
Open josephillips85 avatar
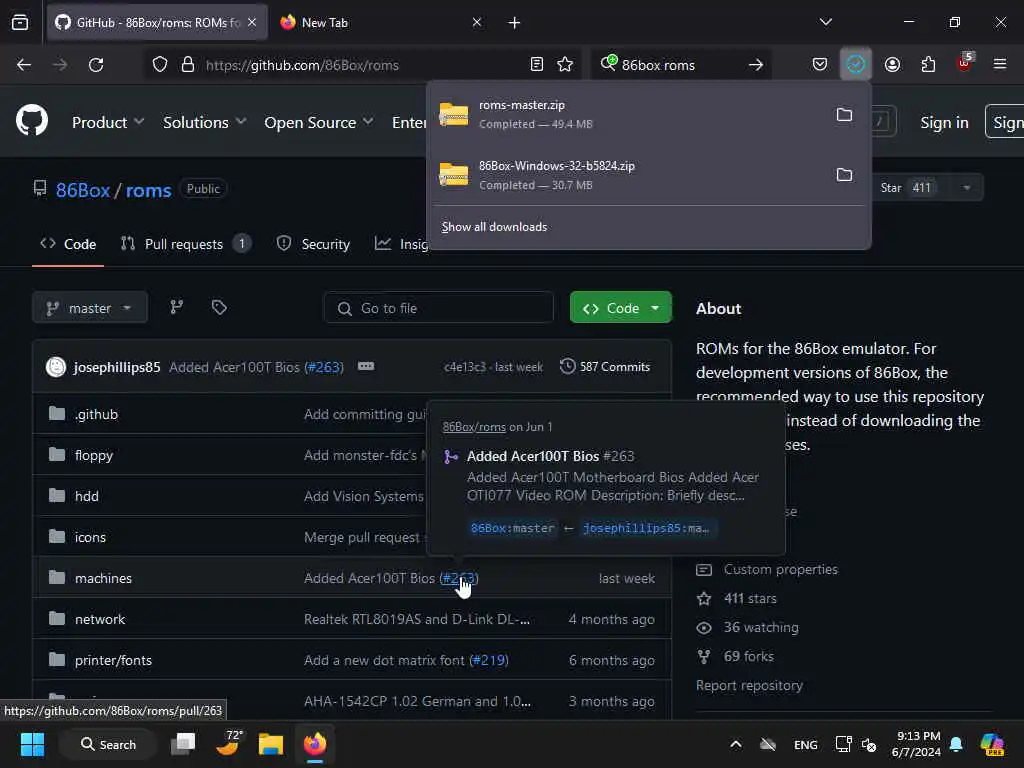click(56, 367)
